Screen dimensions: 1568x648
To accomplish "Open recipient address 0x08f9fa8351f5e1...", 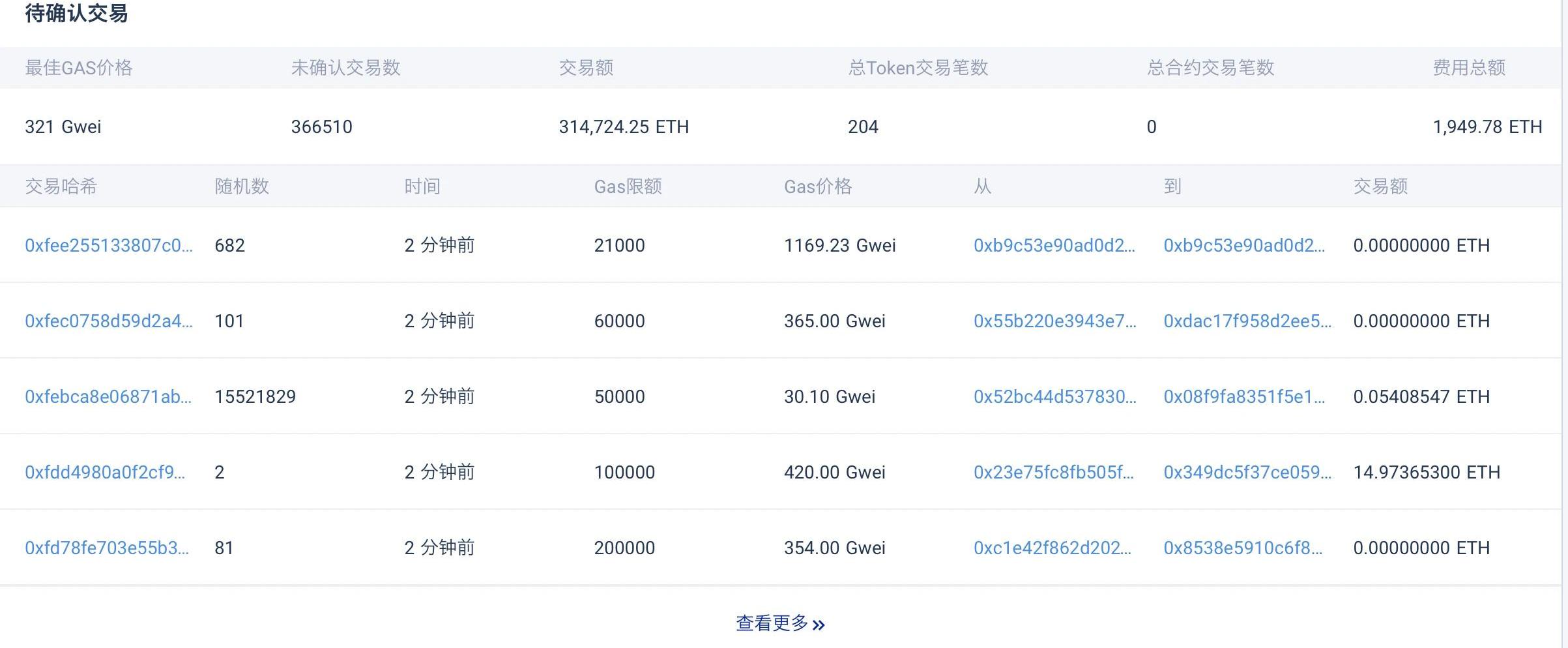I will tap(1243, 396).
